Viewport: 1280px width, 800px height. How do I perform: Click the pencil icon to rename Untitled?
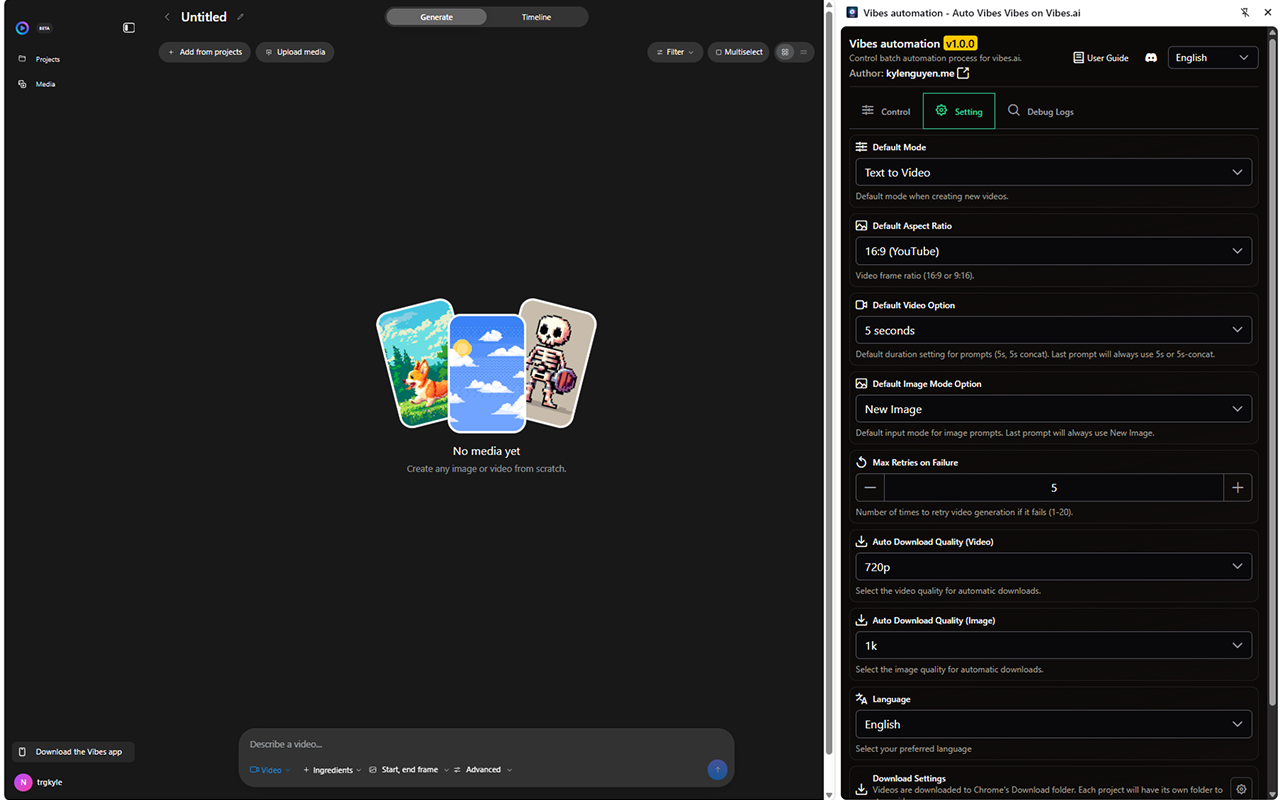coord(240,17)
